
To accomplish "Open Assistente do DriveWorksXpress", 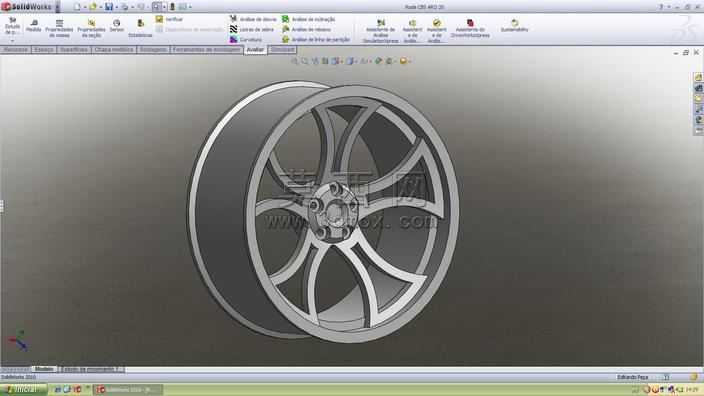I will (x=470, y=28).
